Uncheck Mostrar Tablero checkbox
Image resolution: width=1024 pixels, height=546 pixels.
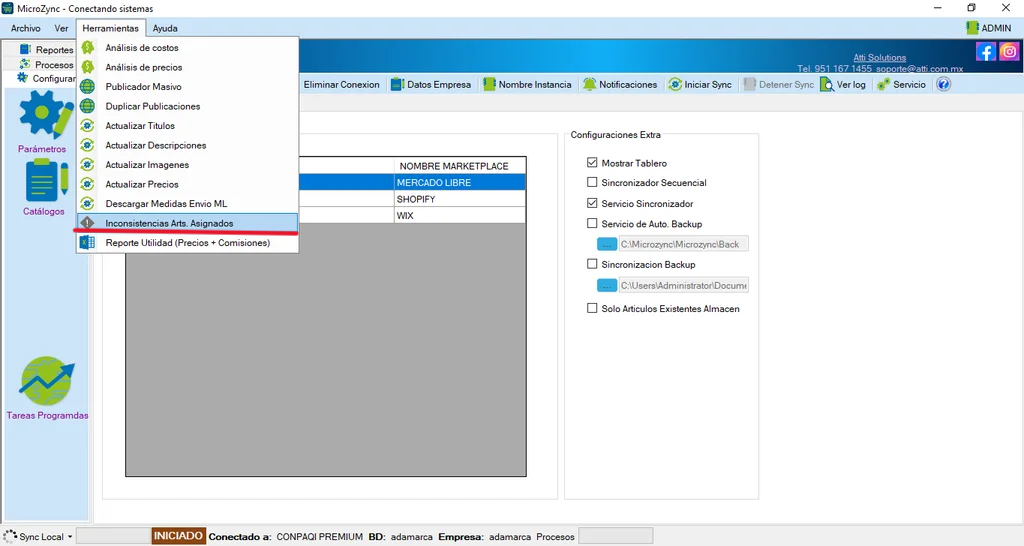(x=592, y=162)
